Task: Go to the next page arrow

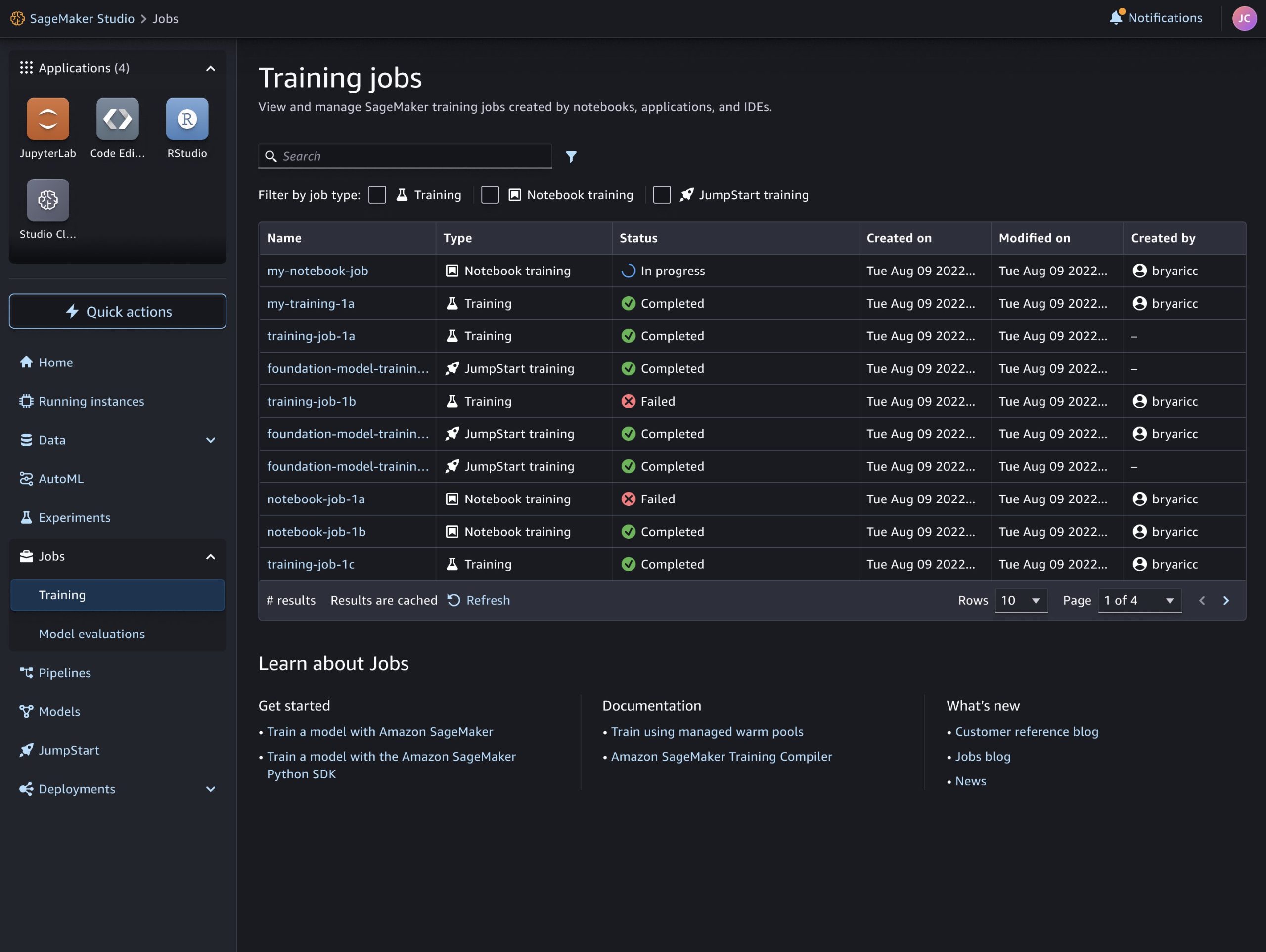Action: click(1225, 600)
